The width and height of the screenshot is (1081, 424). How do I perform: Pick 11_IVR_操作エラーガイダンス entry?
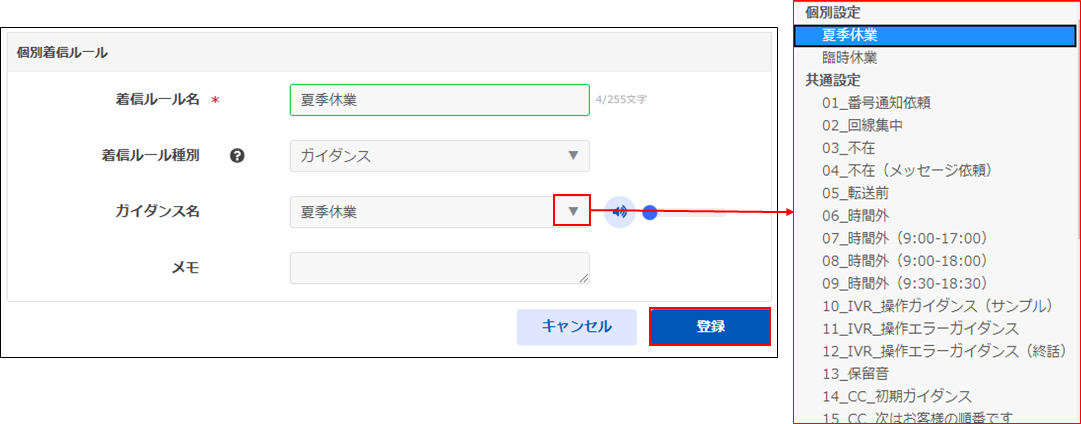tap(920, 328)
